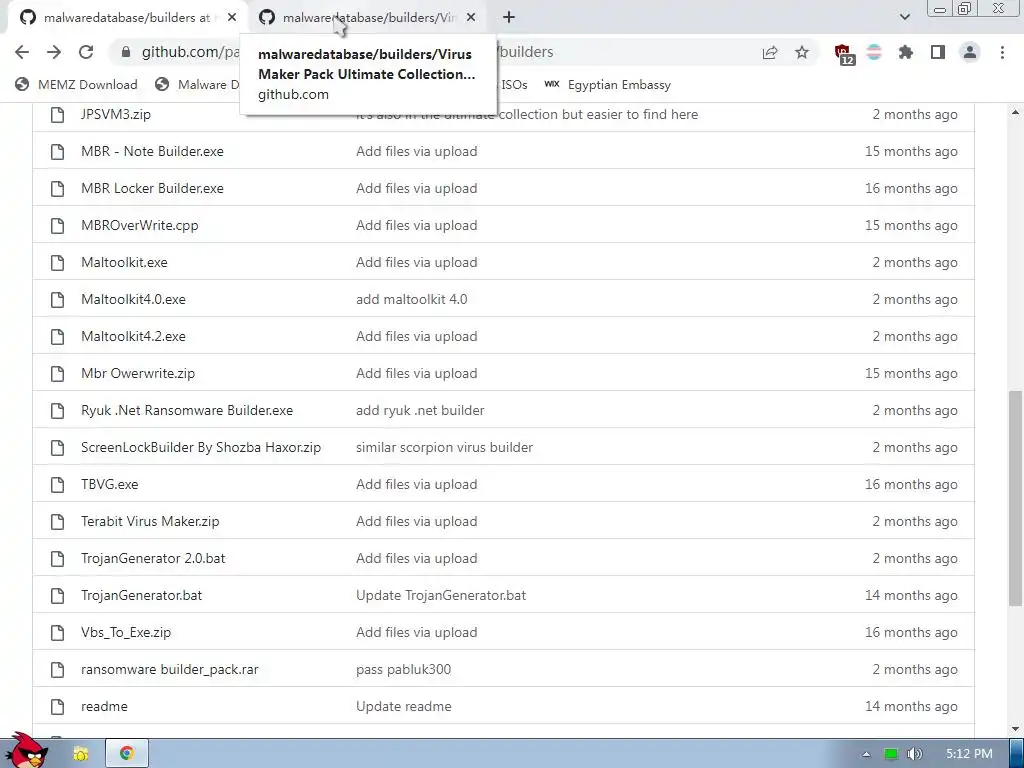Click '14 months ago' on readme row
The image size is (1024, 768).
(911, 706)
